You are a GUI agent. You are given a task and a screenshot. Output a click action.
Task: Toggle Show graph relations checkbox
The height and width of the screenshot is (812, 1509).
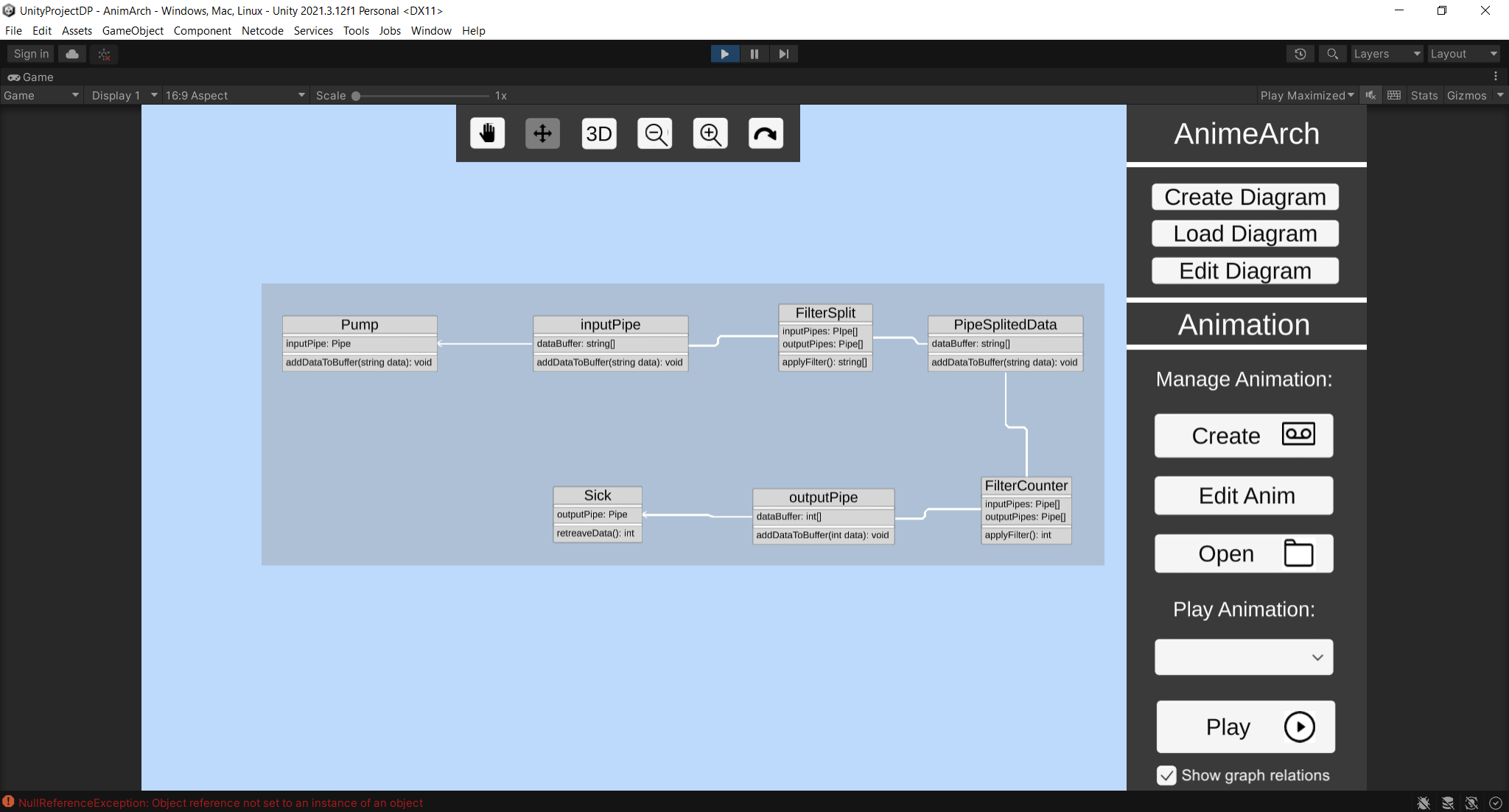pyautogui.click(x=1166, y=775)
